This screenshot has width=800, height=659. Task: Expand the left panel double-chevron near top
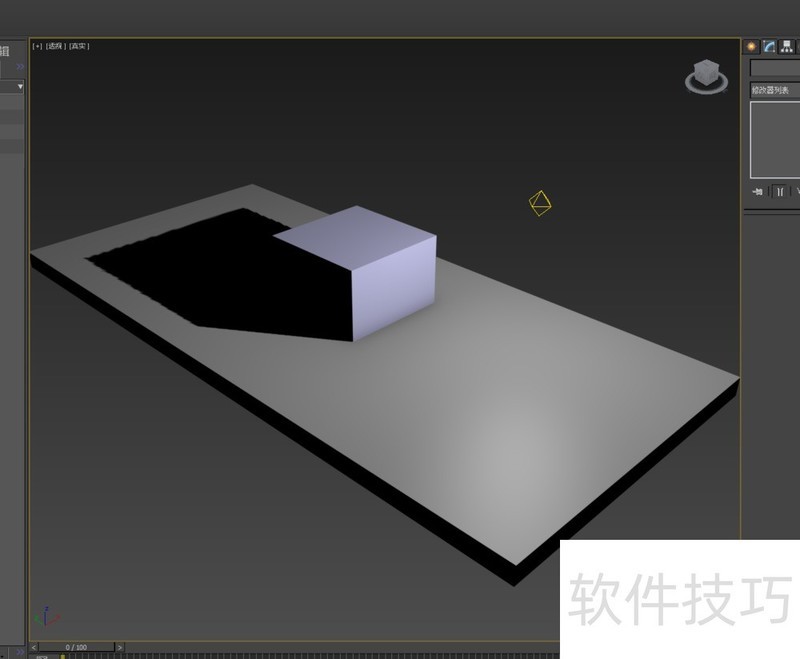(20, 66)
